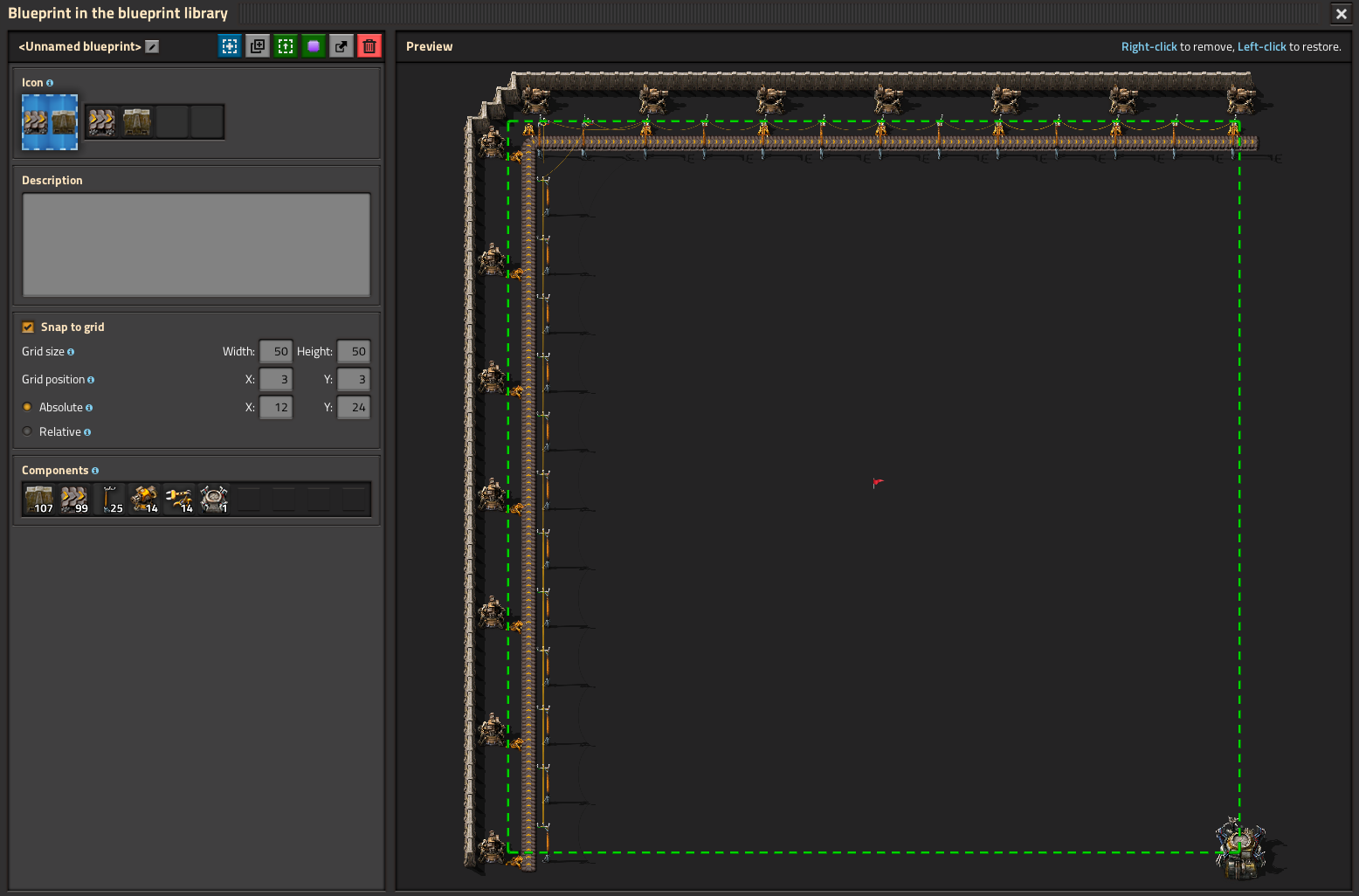
Task: Select the Absolute radio button
Action: click(x=27, y=407)
